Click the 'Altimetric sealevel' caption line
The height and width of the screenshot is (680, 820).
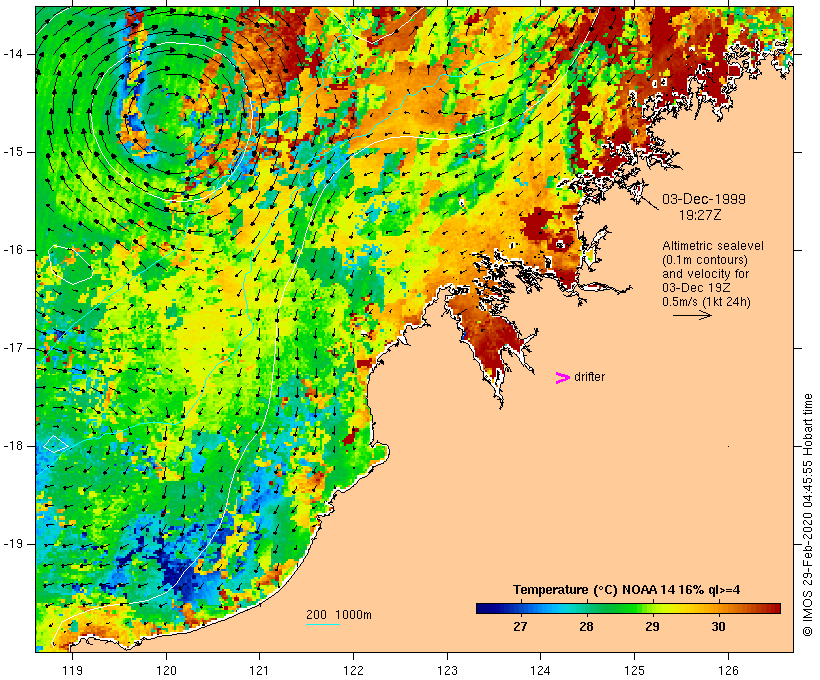click(x=713, y=246)
